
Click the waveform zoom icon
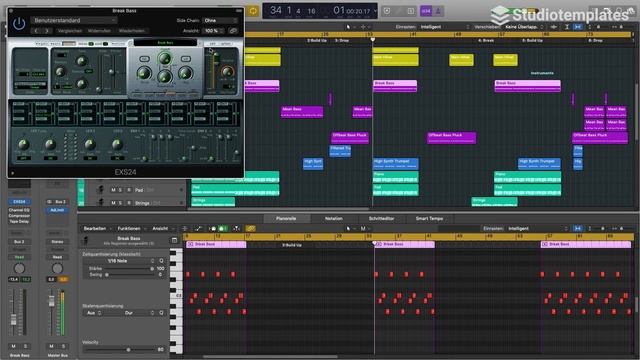coord(554,27)
